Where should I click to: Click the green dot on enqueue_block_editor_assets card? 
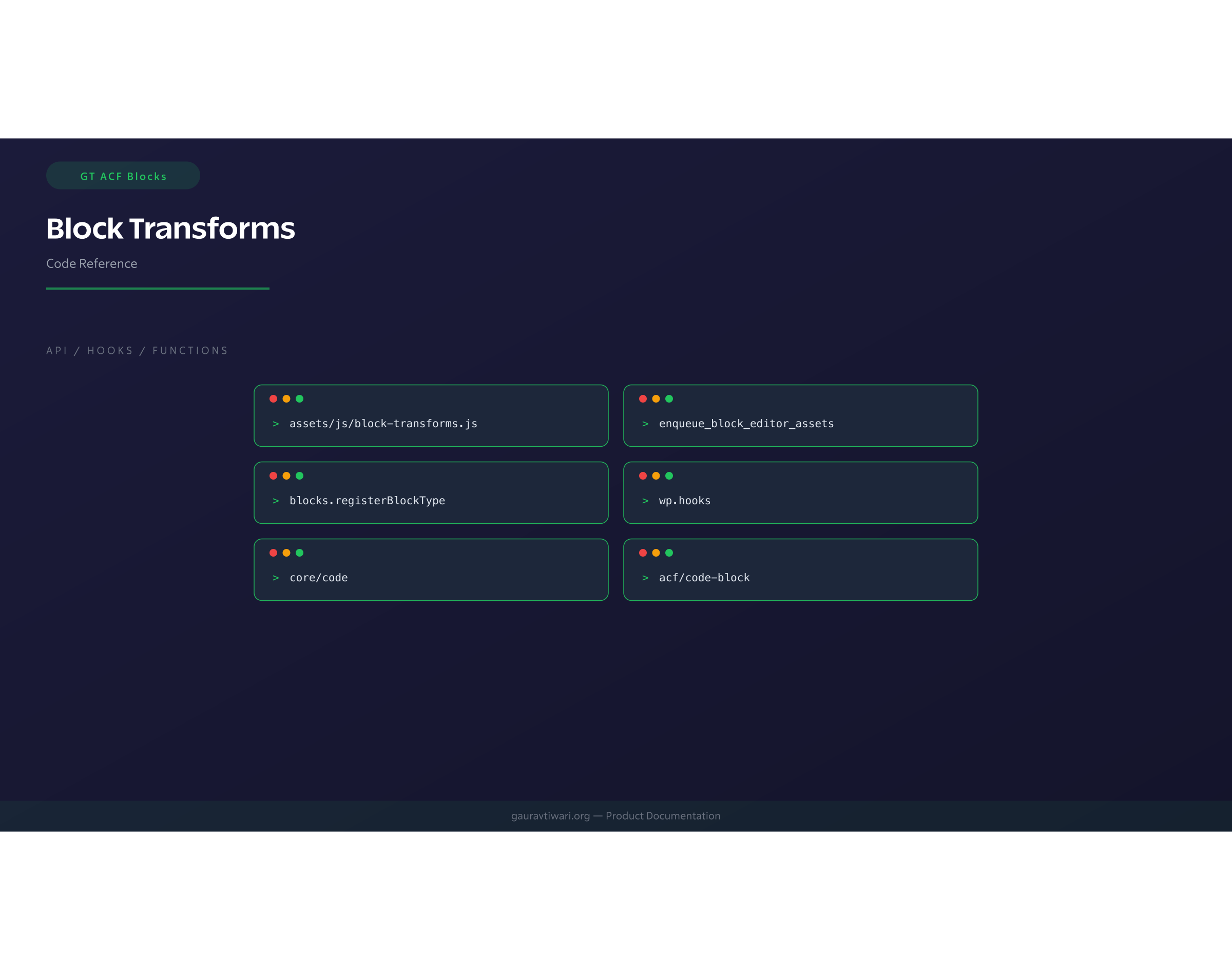pos(670,398)
